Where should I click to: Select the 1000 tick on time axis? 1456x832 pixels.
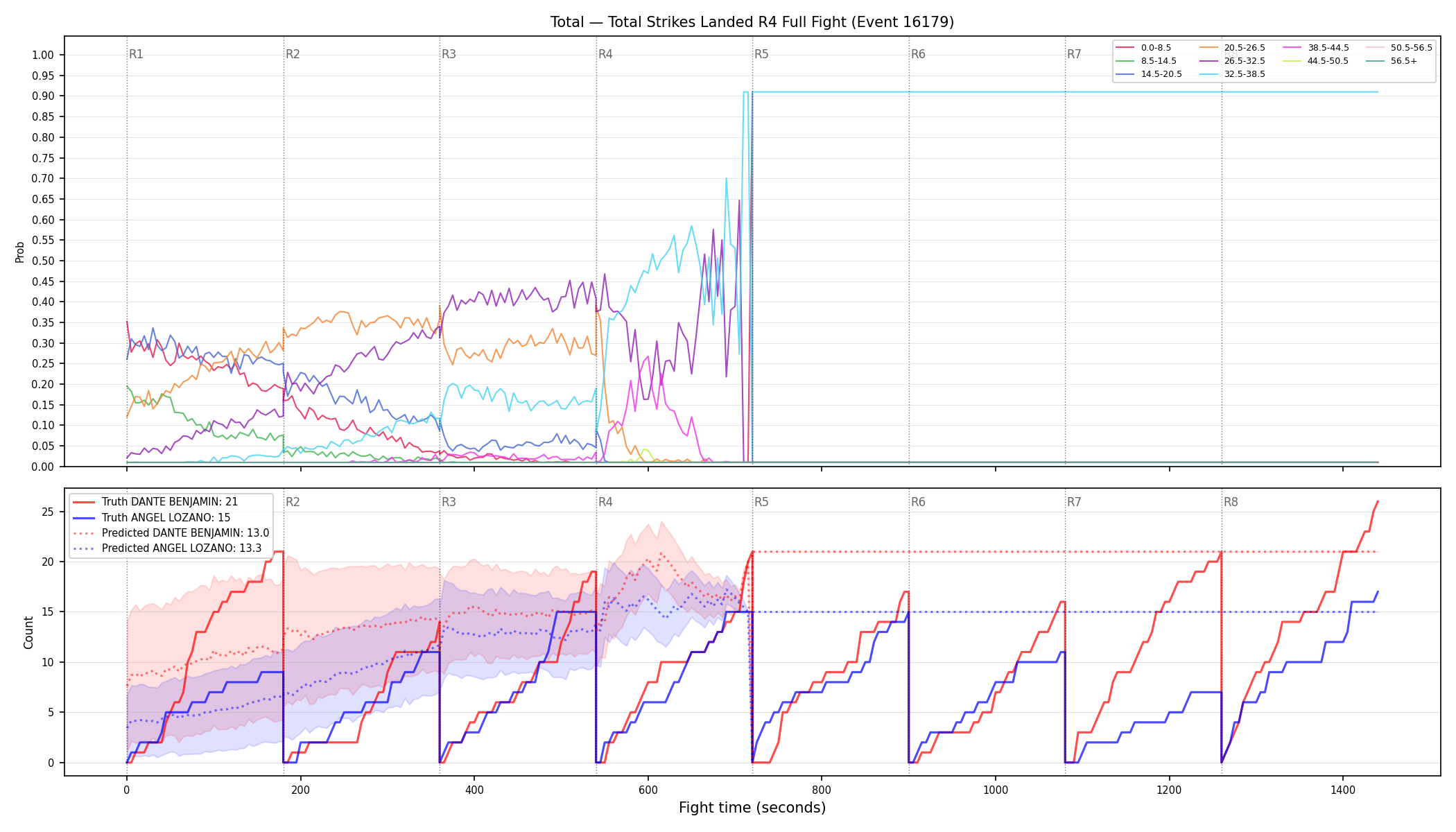pos(996,790)
